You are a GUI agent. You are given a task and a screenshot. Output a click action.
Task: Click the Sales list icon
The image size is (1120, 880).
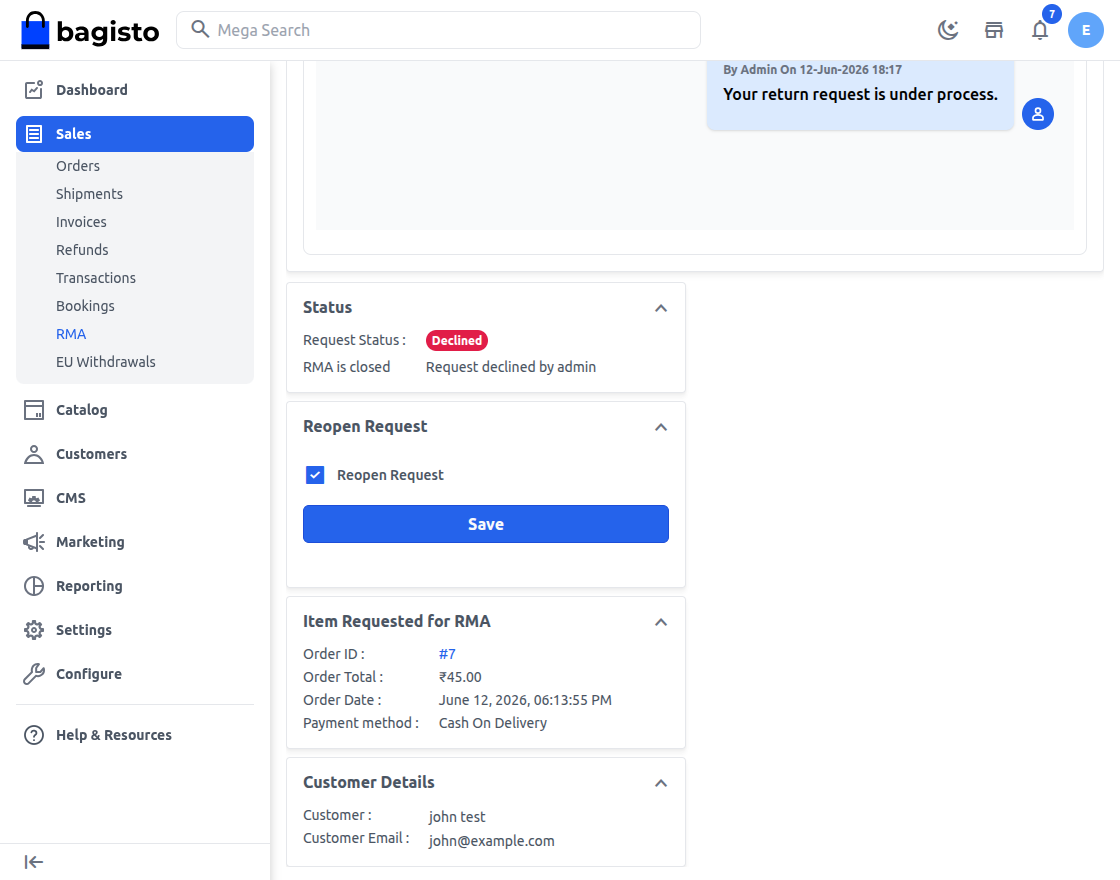click(34, 134)
